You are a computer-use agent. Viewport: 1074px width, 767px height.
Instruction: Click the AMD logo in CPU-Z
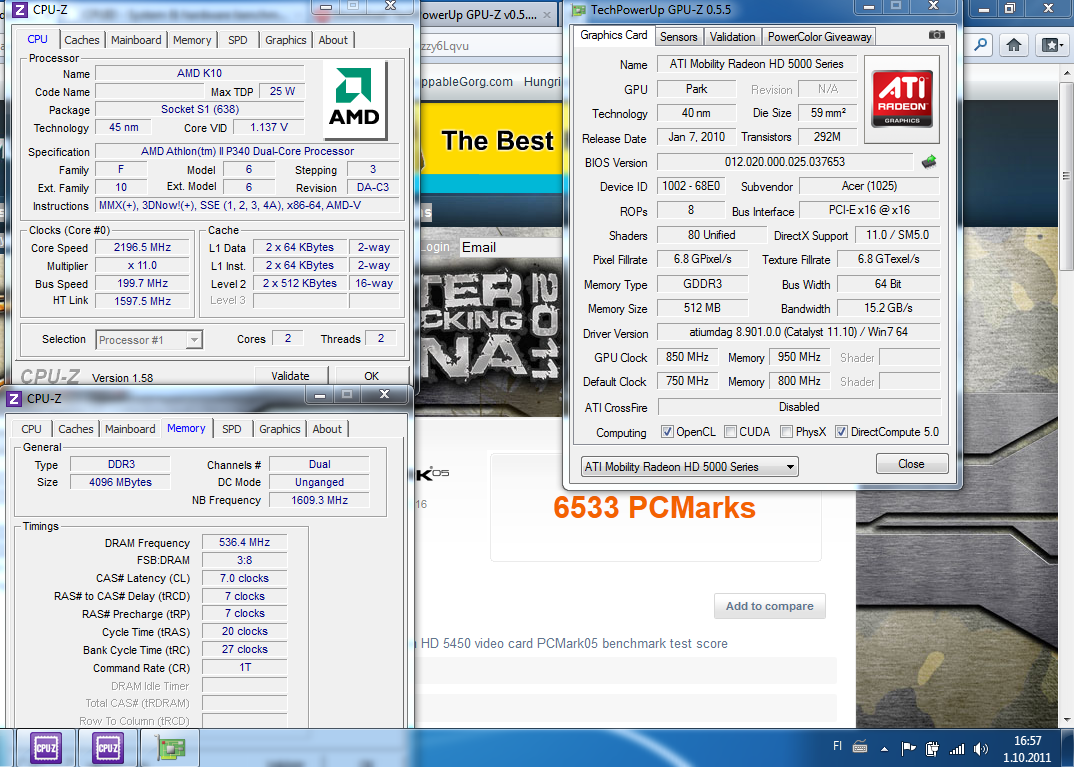click(x=353, y=98)
